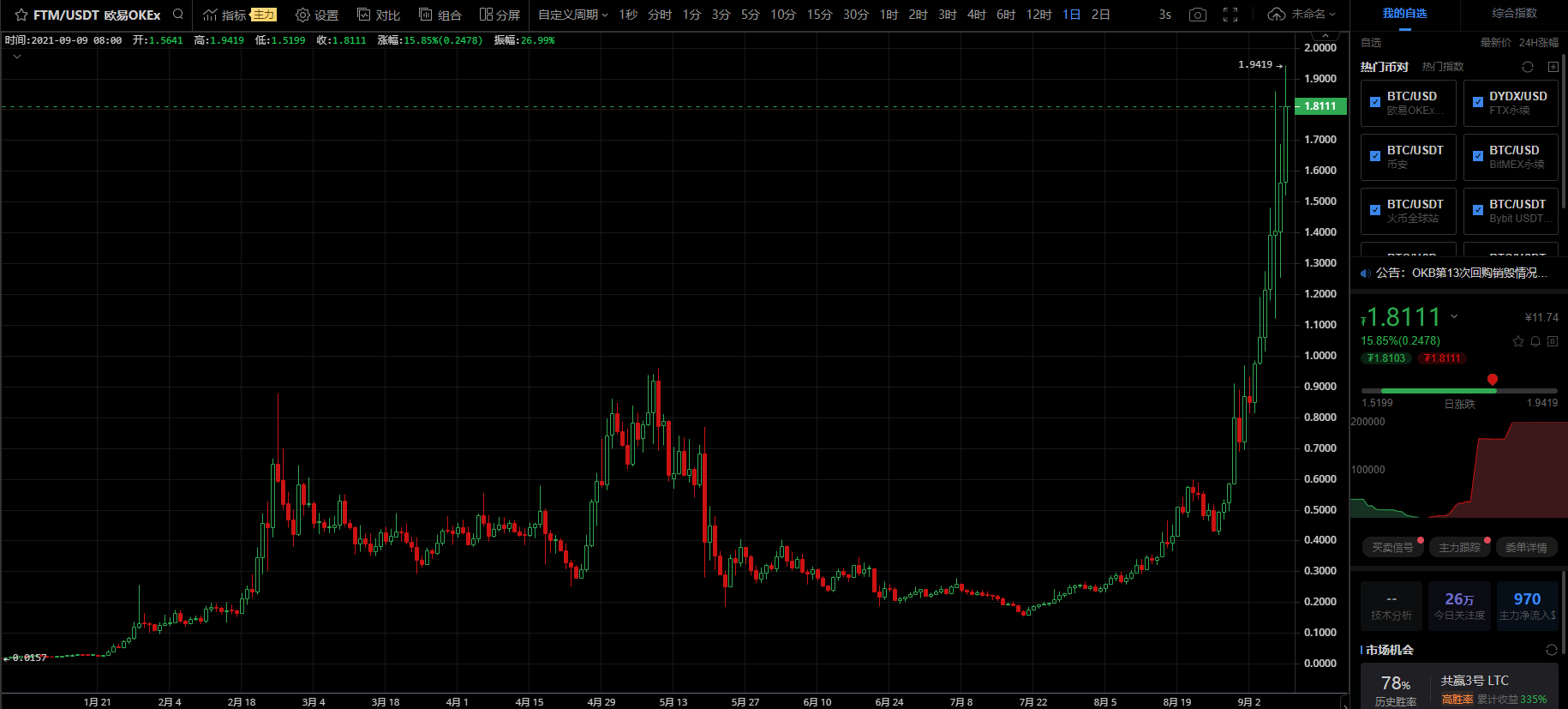Click the 对比 compare icon
The height and width of the screenshot is (709, 1568).
tap(364, 15)
